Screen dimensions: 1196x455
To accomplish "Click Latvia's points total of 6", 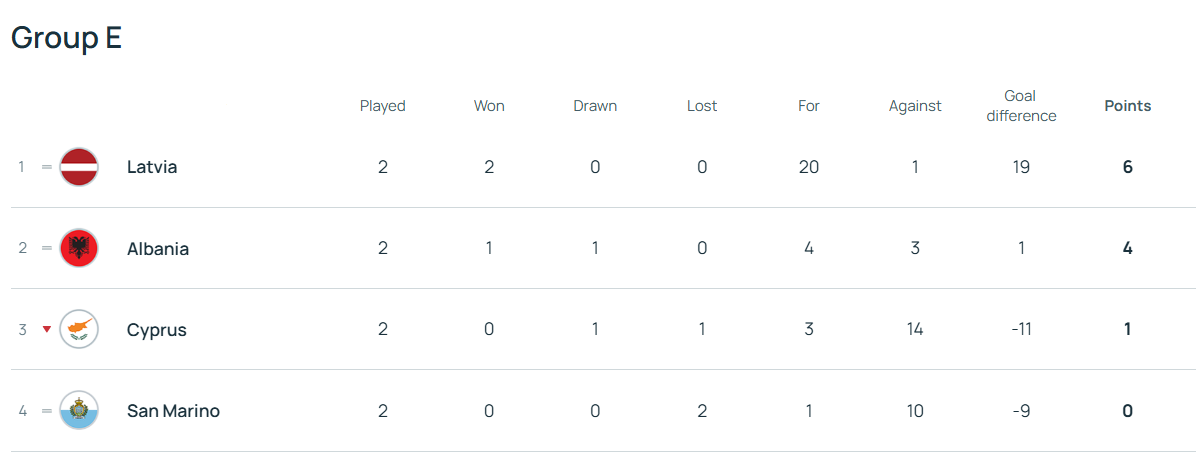I will tap(1127, 167).
